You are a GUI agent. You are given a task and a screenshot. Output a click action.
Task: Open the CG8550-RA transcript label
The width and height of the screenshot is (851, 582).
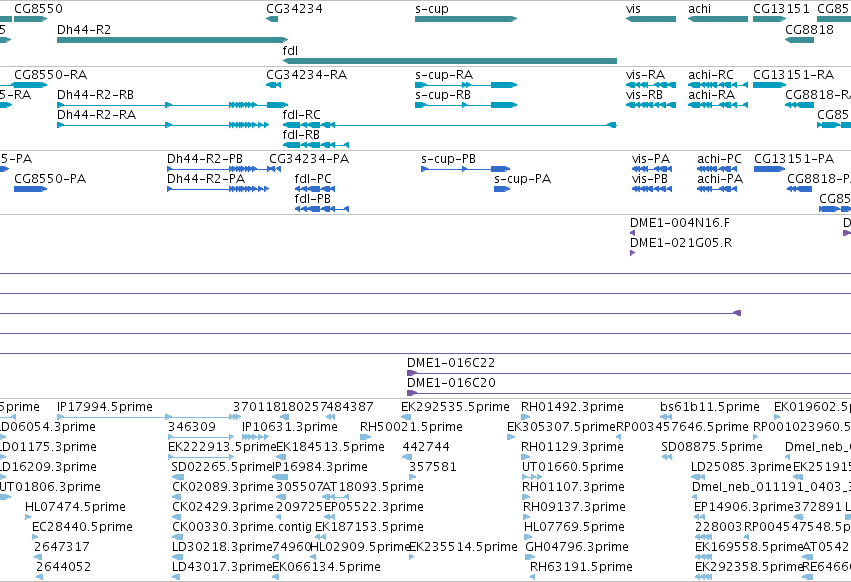[50, 74]
